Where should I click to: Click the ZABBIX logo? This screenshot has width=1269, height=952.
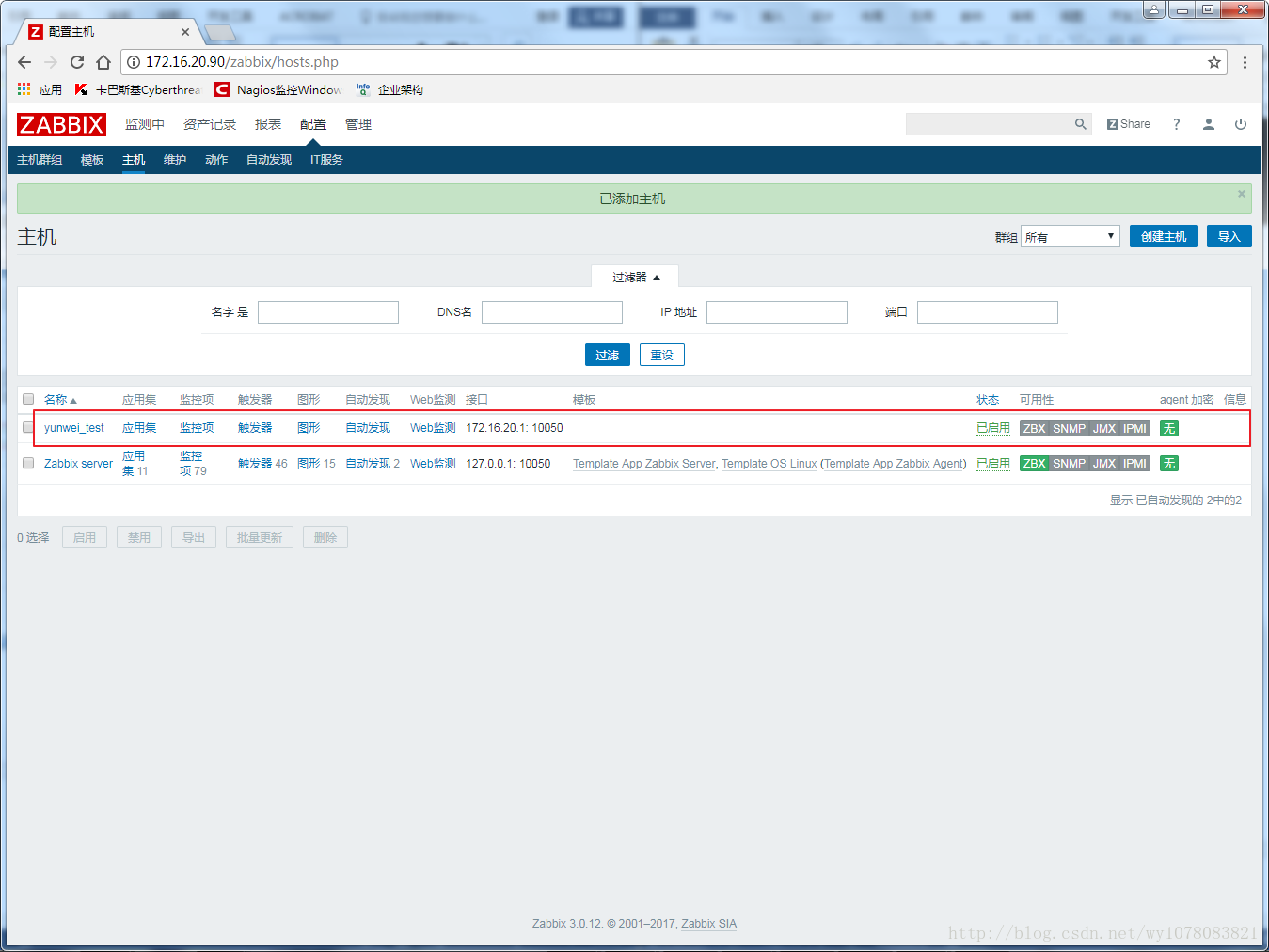(x=61, y=124)
